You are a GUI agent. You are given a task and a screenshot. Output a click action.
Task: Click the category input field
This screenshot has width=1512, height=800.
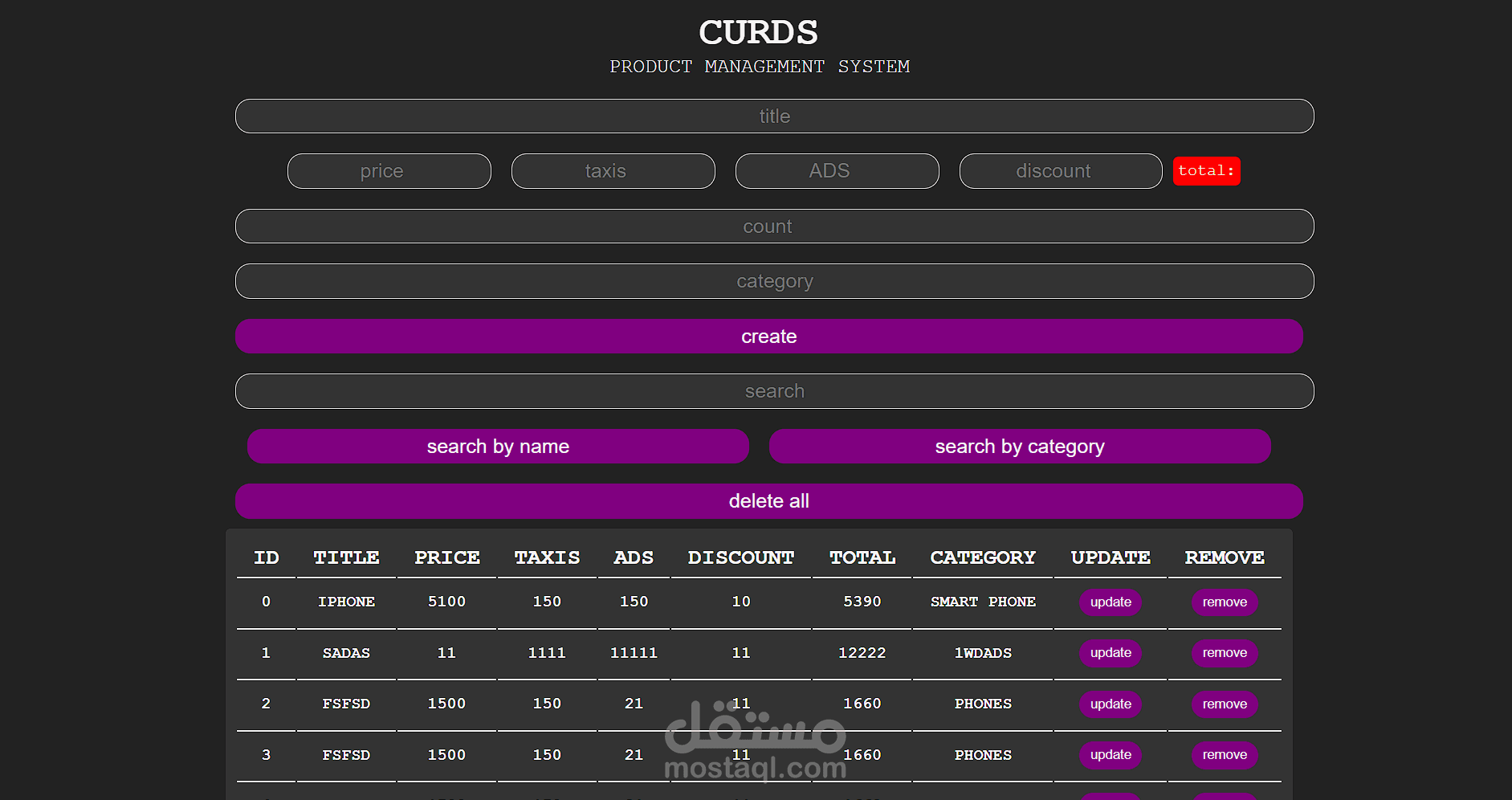[773, 280]
